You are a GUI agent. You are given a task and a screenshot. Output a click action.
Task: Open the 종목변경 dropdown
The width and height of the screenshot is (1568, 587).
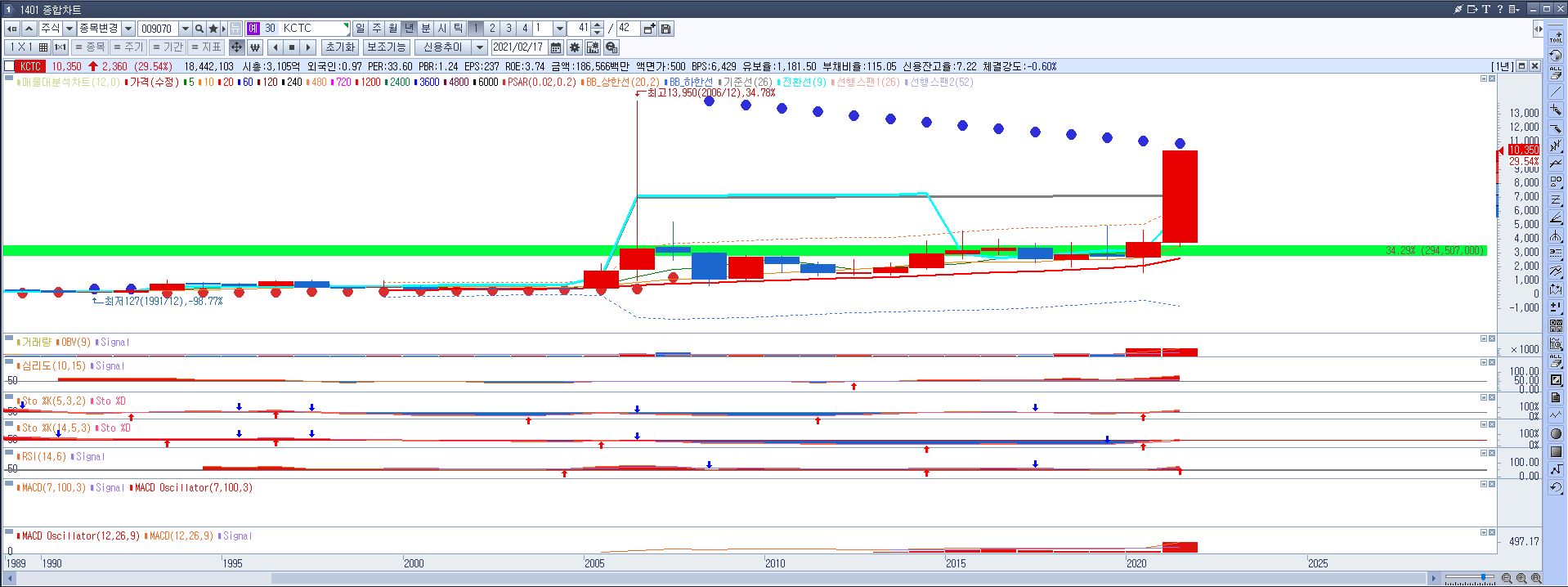coord(128,29)
